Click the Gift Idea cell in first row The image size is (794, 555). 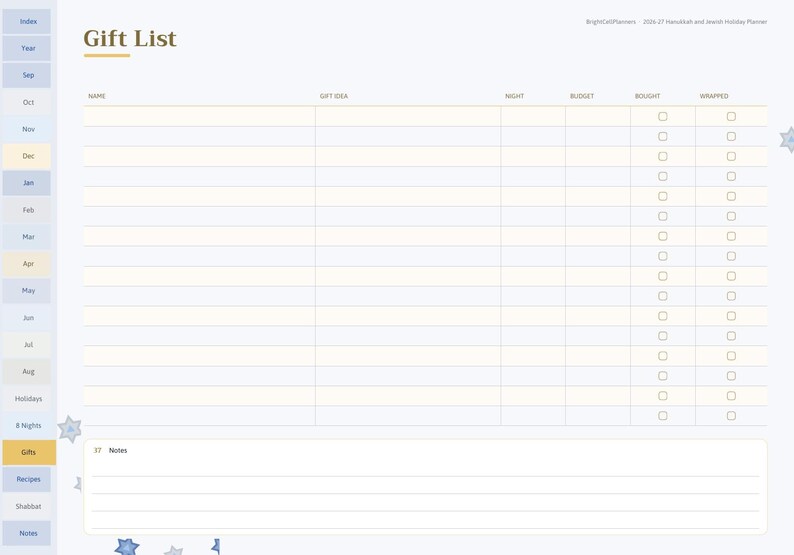(408, 116)
